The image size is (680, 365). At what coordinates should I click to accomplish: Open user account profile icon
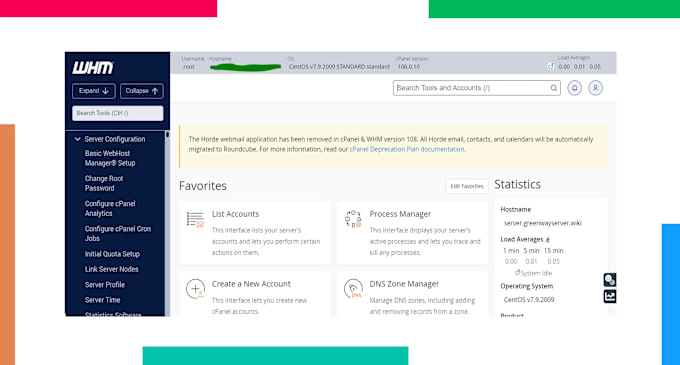pos(595,88)
